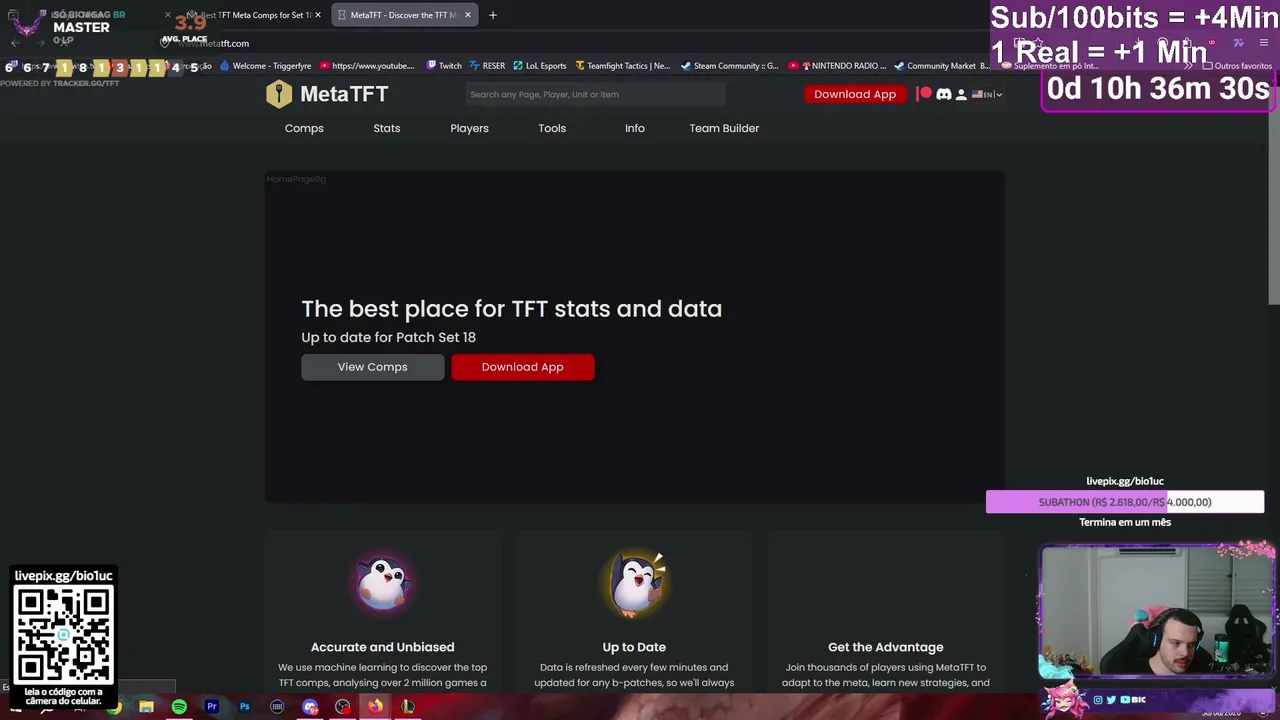1280x720 pixels.
Task: Launch Adobe Photoshop from taskbar
Action: (244, 707)
